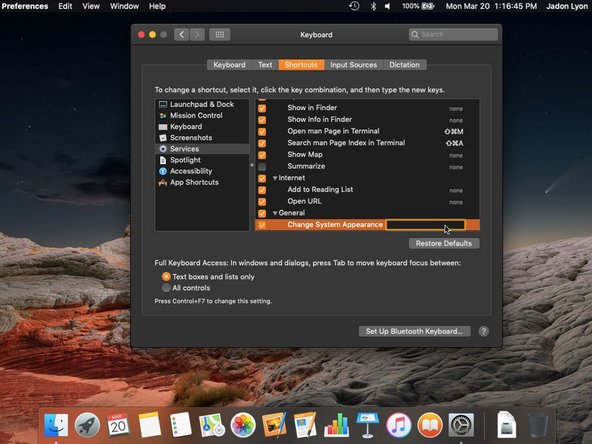Uncheck Show Info in Finder service

(262, 120)
